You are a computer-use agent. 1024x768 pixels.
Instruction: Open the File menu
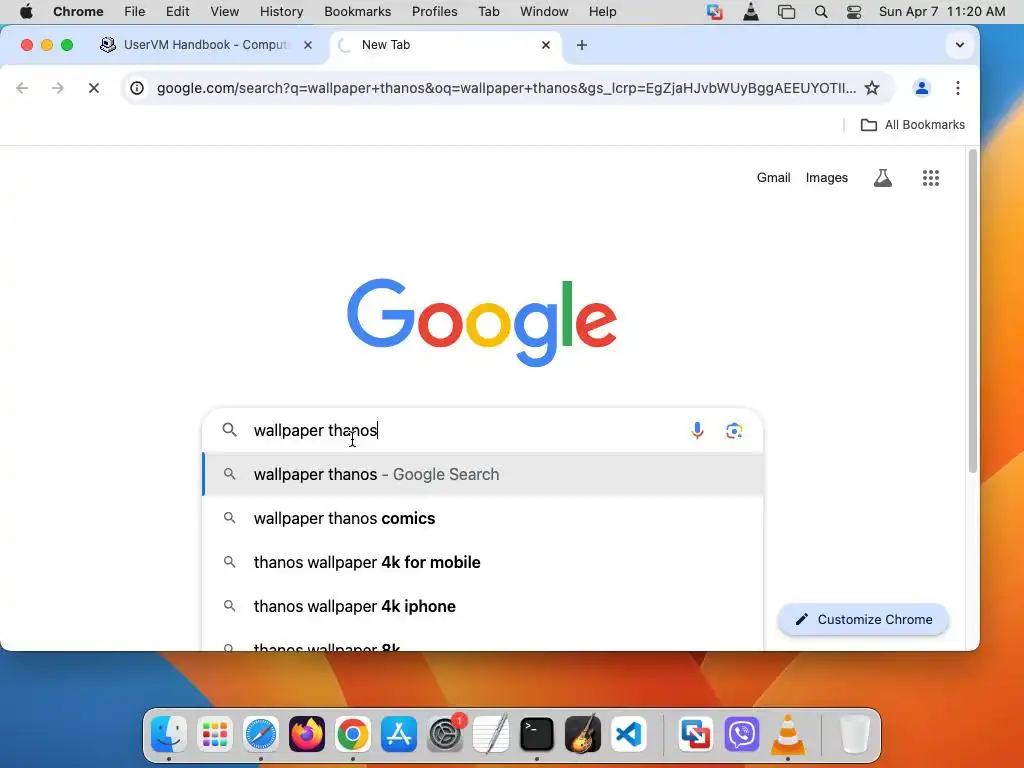(x=135, y=12)
